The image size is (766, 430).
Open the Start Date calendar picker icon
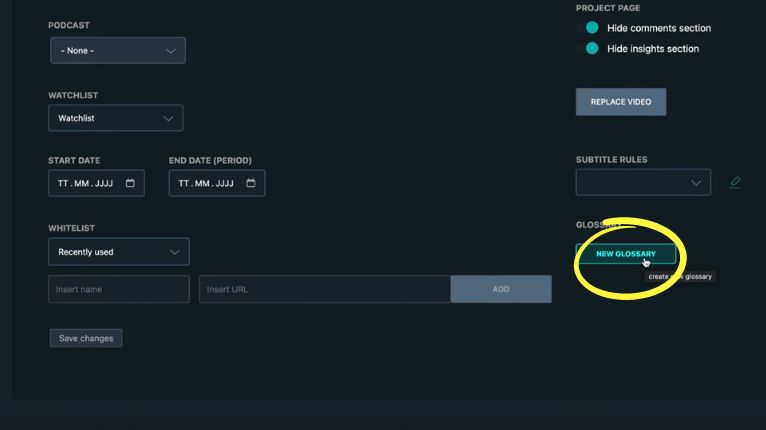pyautogui.click(x=130, y=183)
